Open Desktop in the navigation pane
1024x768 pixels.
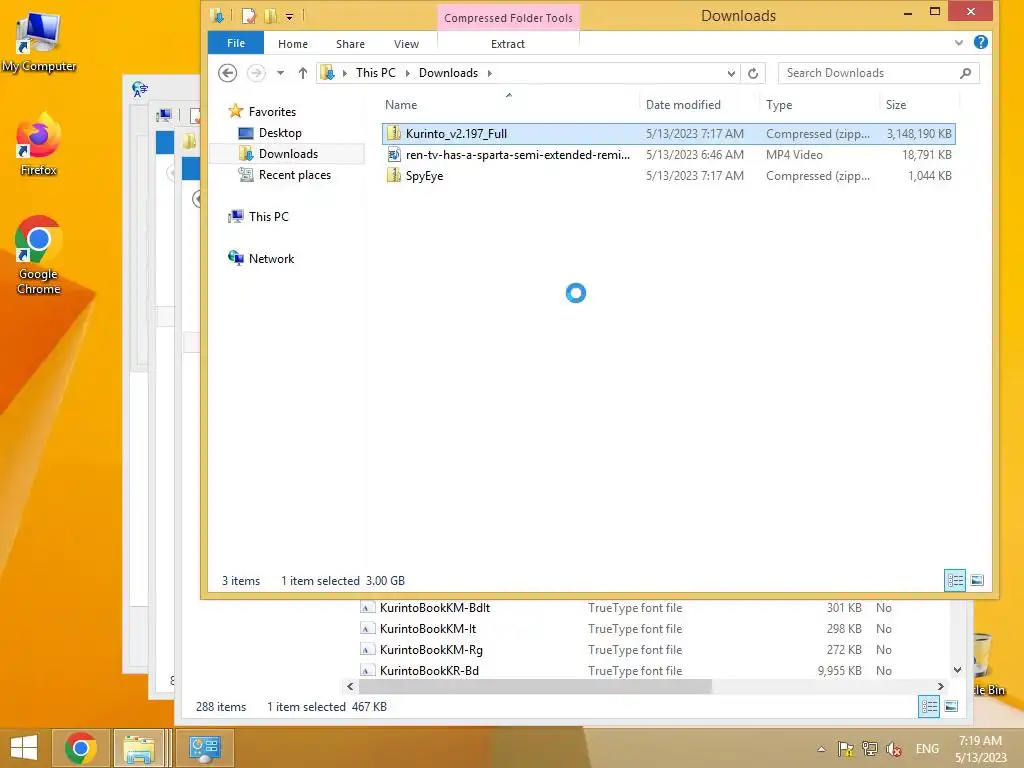point(280,133)
